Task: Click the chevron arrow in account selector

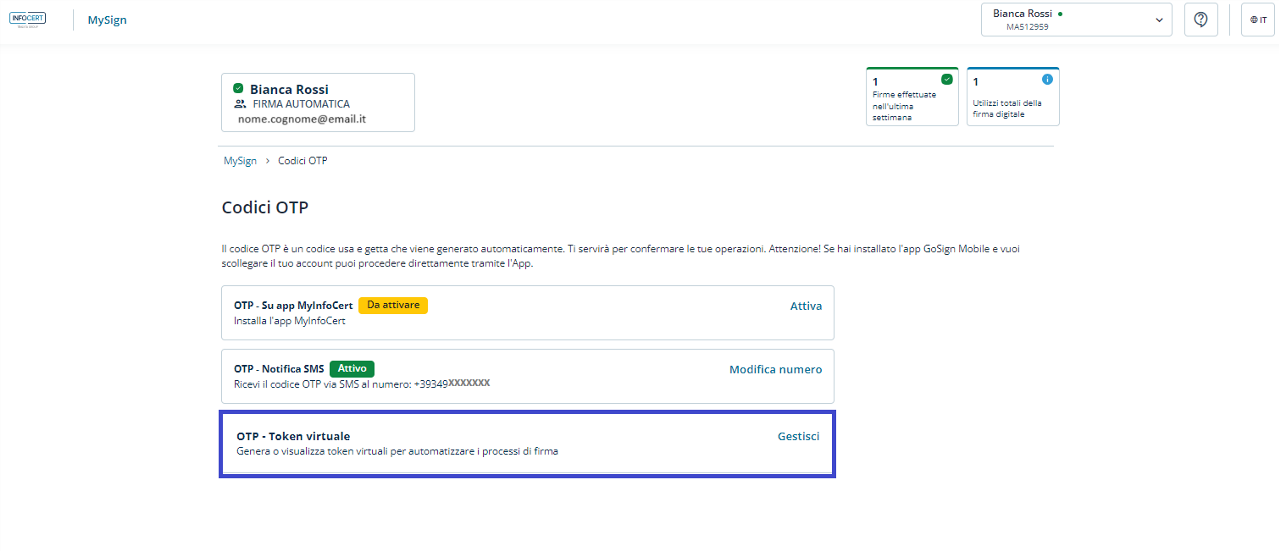Action: click(x=1160, y=20)
